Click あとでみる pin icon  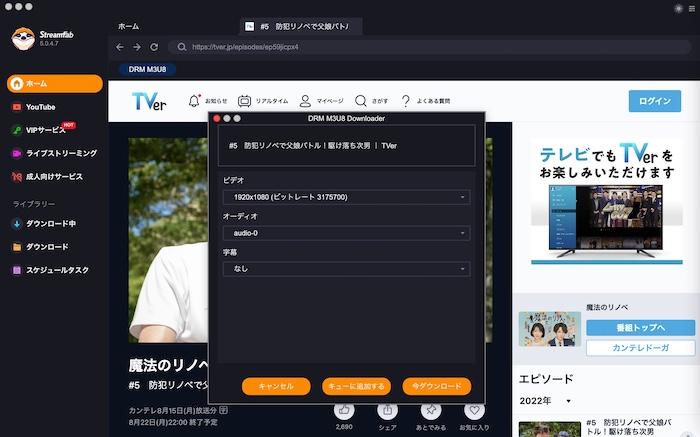point(431,410)
